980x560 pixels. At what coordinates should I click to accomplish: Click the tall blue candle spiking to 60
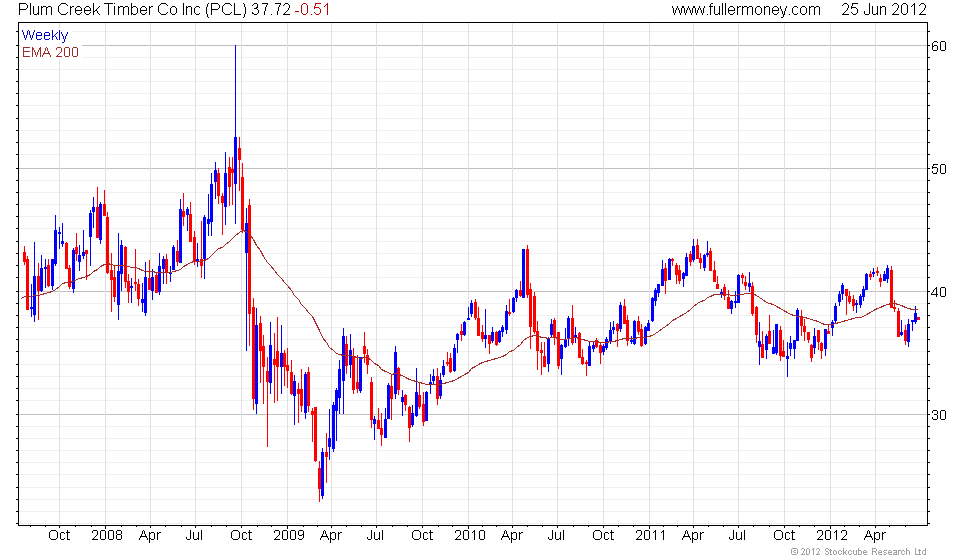tap(235, 134)
